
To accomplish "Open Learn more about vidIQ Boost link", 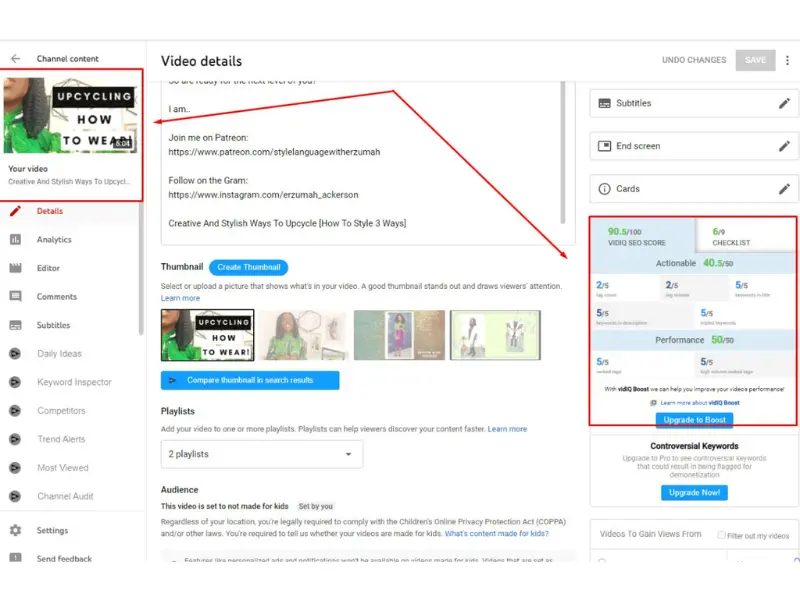I will pyautogui.click(x=700, y=403).
